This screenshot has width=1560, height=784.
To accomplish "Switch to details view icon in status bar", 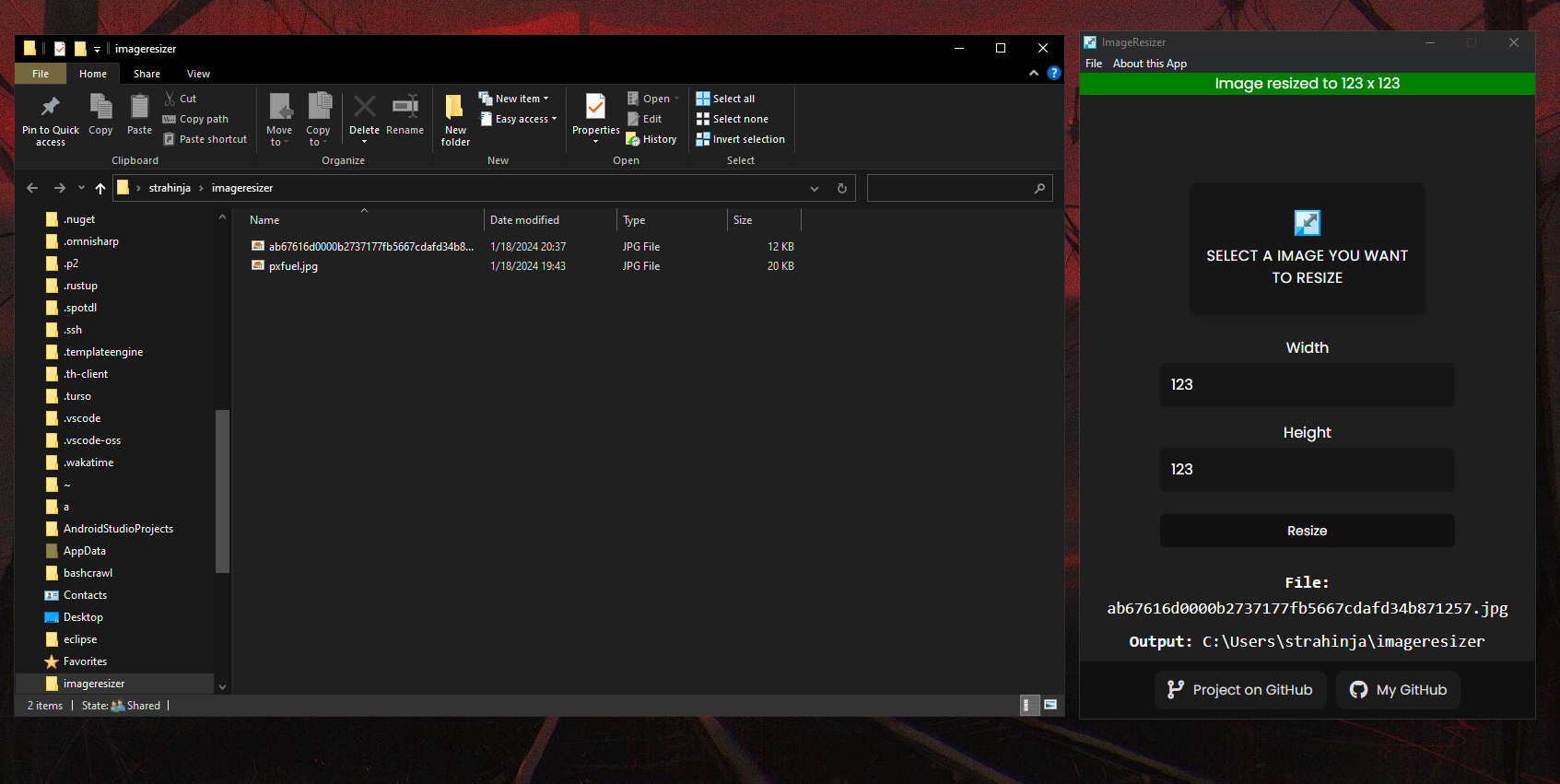I will pos(1030,705).
